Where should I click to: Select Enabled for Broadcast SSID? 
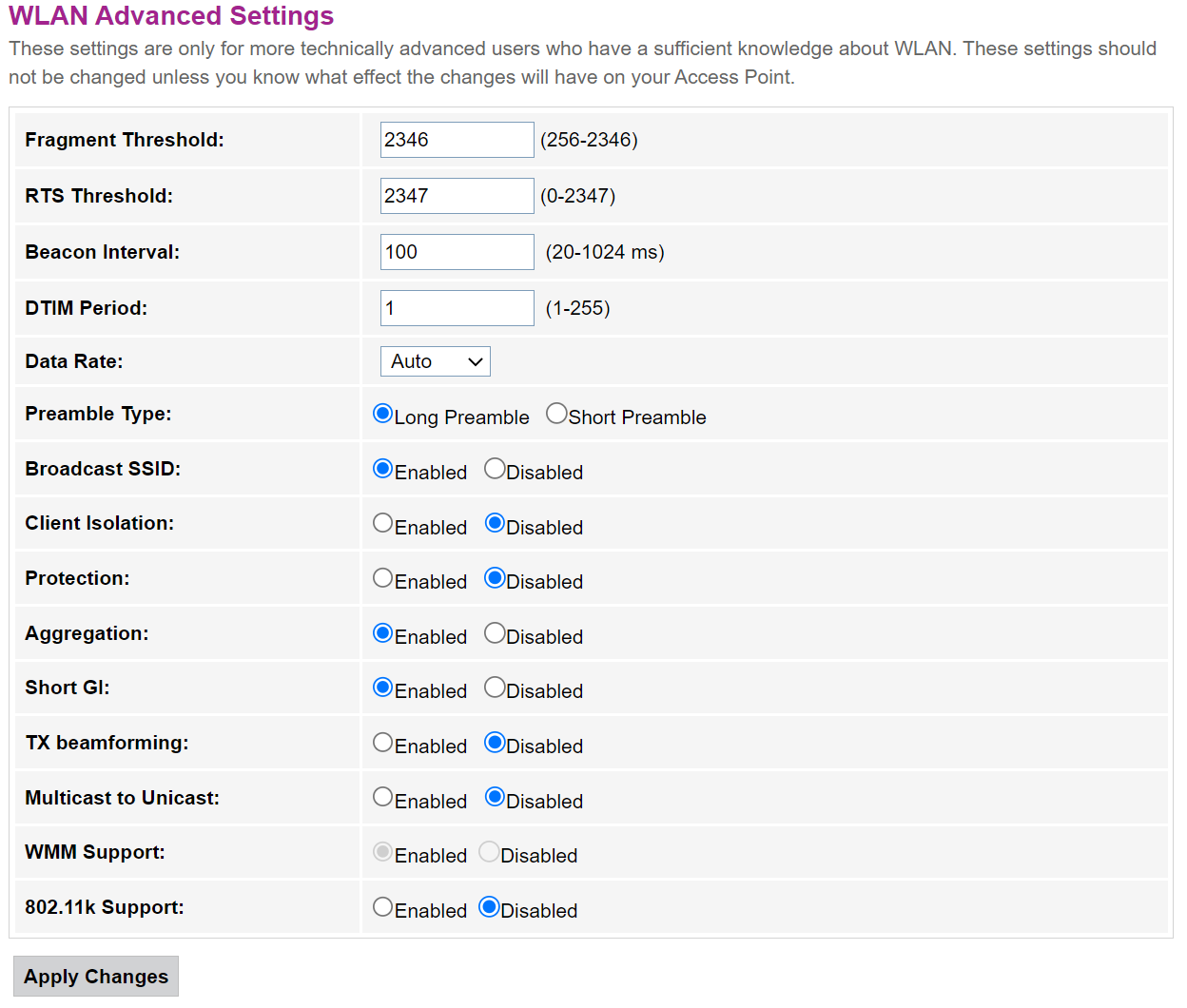point(383,469)
